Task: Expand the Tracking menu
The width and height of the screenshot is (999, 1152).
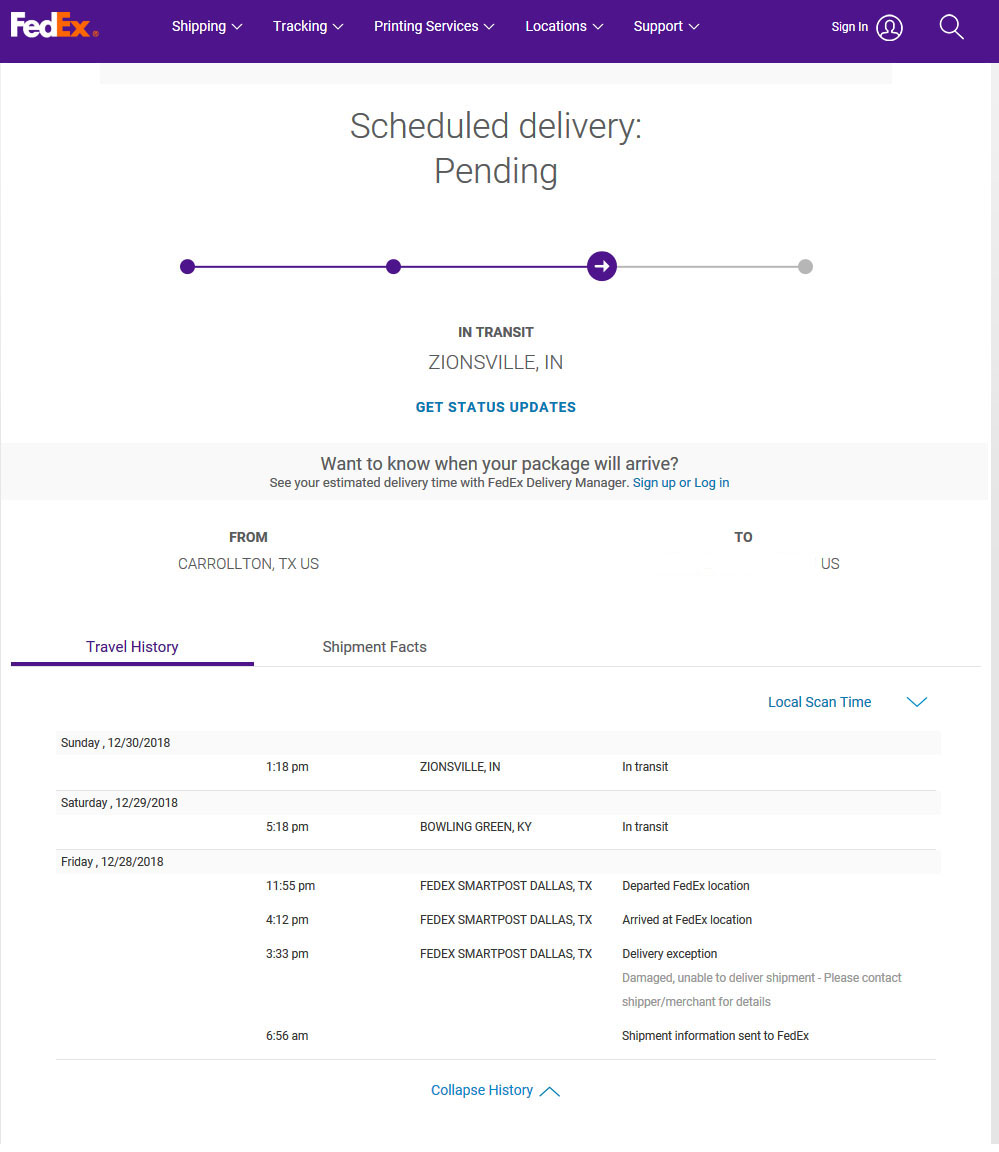Action: [x=308, y=27]
